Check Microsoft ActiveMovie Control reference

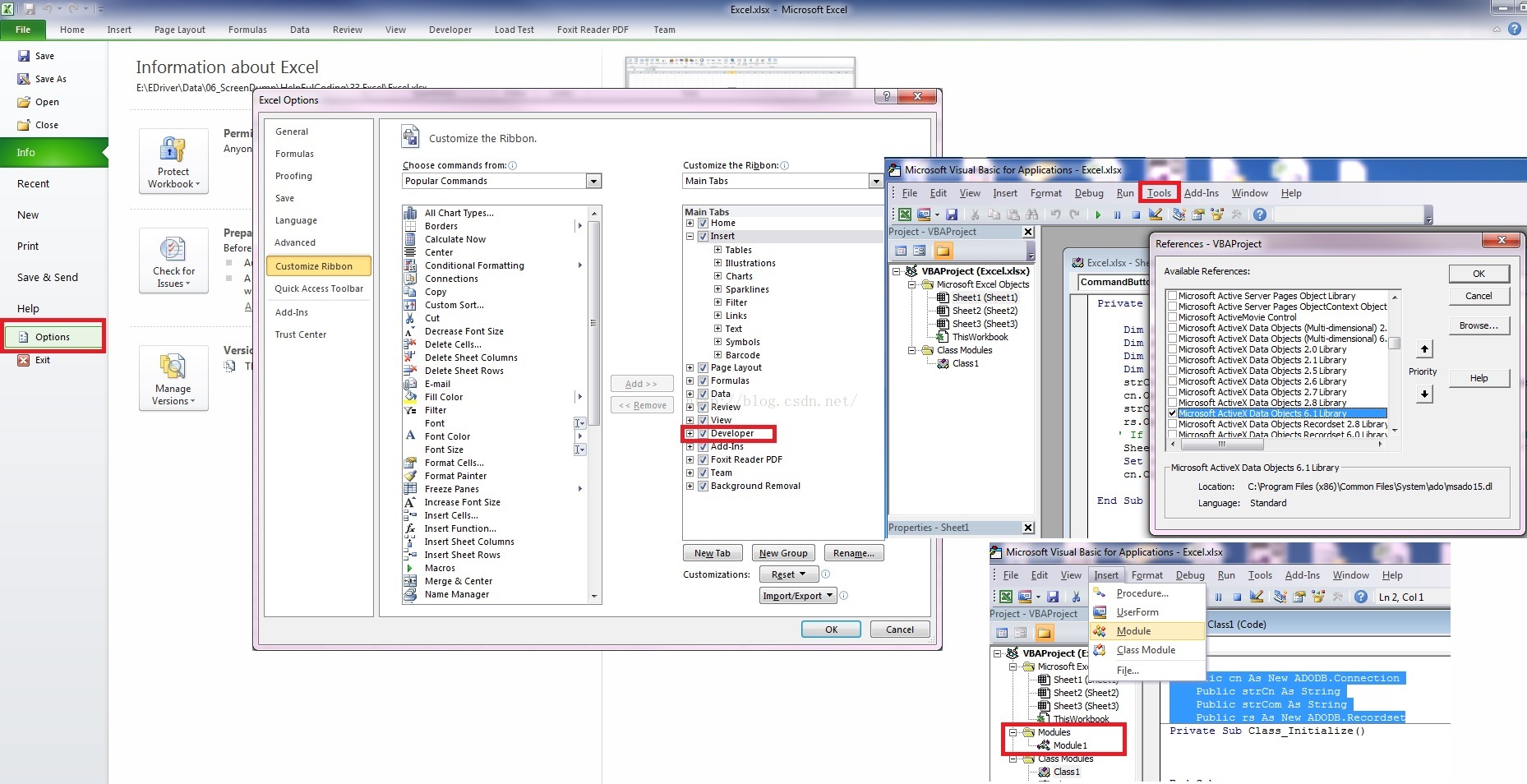[x=1173, y=317]
